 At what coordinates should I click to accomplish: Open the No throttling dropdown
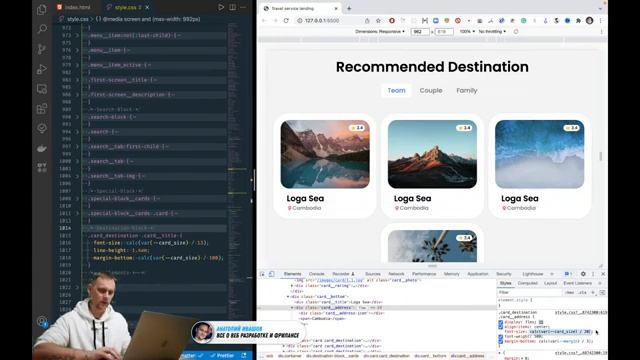(492, 31)
